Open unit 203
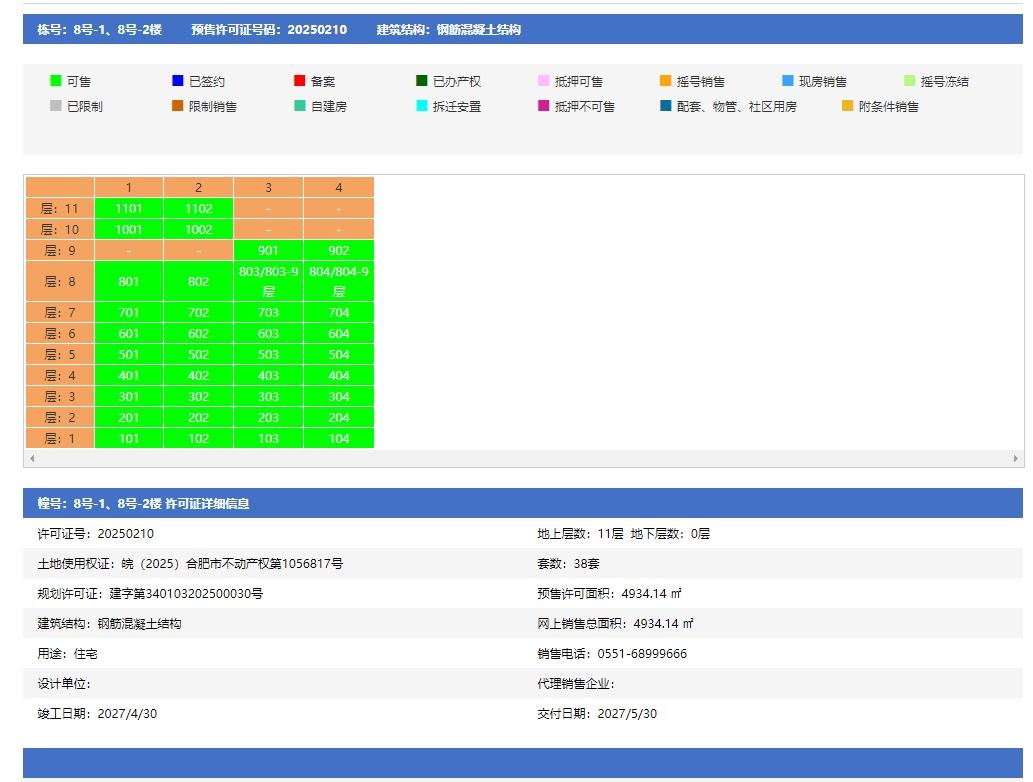The image size is (1033, 782). click(268, 418)
